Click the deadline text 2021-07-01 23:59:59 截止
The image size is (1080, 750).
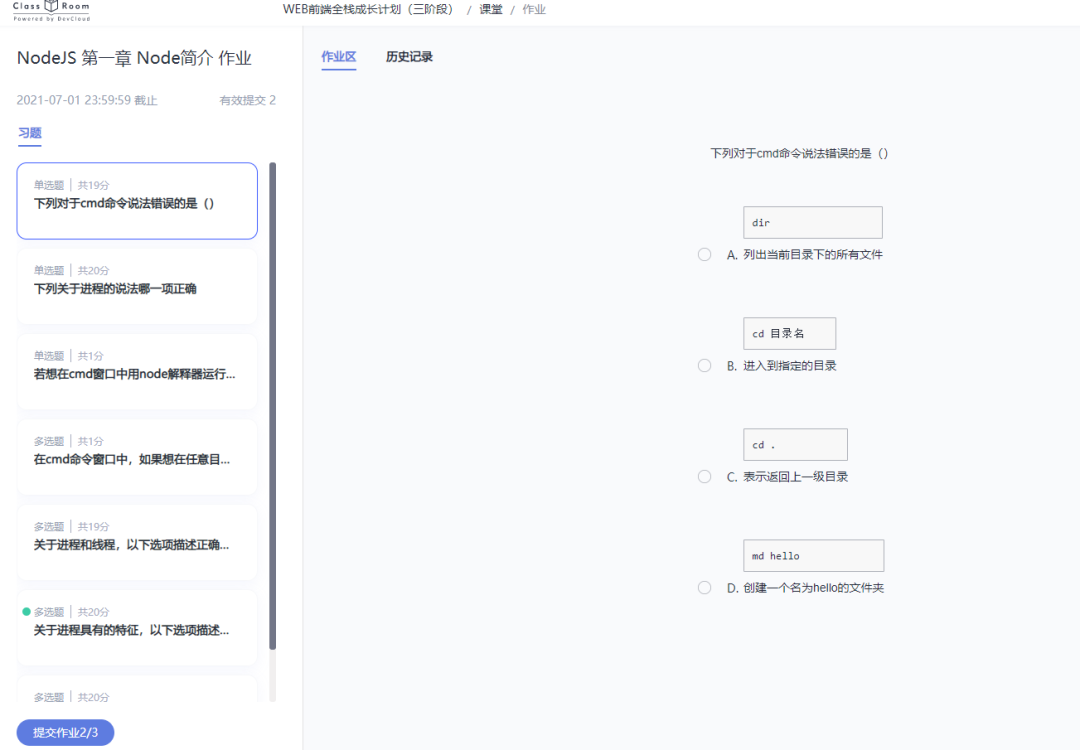[87, 101]
